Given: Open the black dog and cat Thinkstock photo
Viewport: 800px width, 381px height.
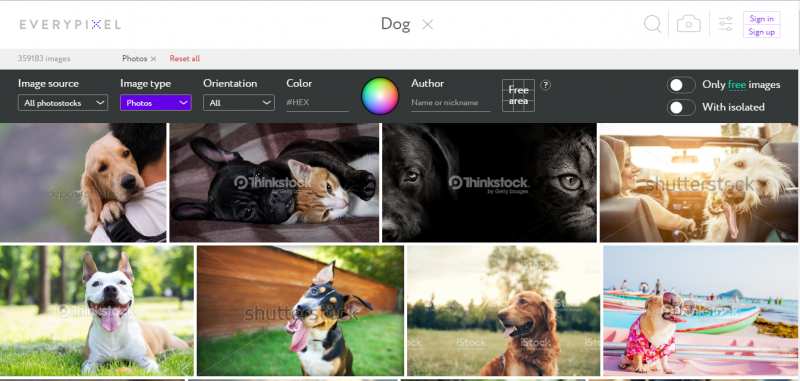Looking at the screenshot, I should [x=489, y=183].
